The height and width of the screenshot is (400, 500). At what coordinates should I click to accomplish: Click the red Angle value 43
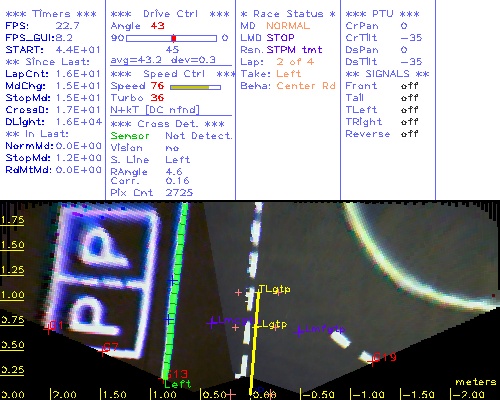(157, 26)
